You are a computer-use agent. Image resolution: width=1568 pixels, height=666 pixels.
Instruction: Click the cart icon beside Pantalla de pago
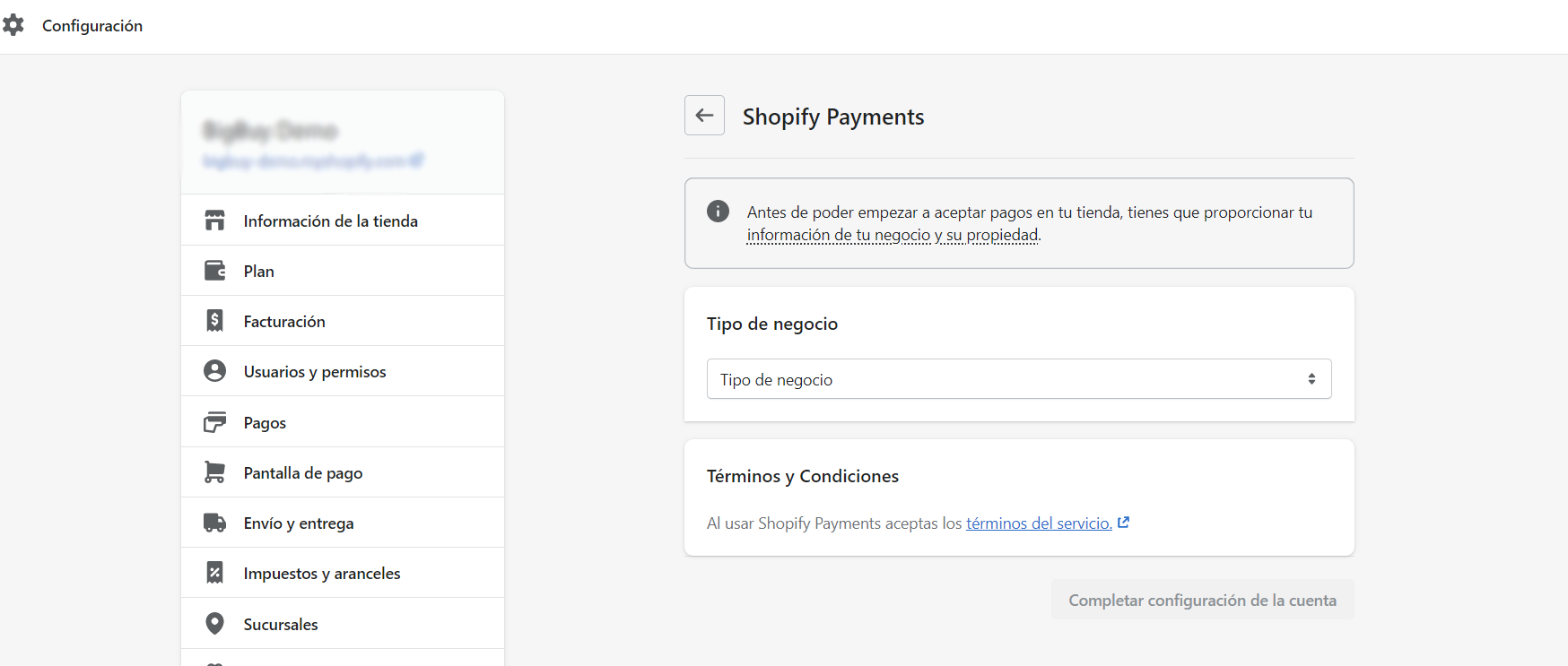[x=214, y=472]
